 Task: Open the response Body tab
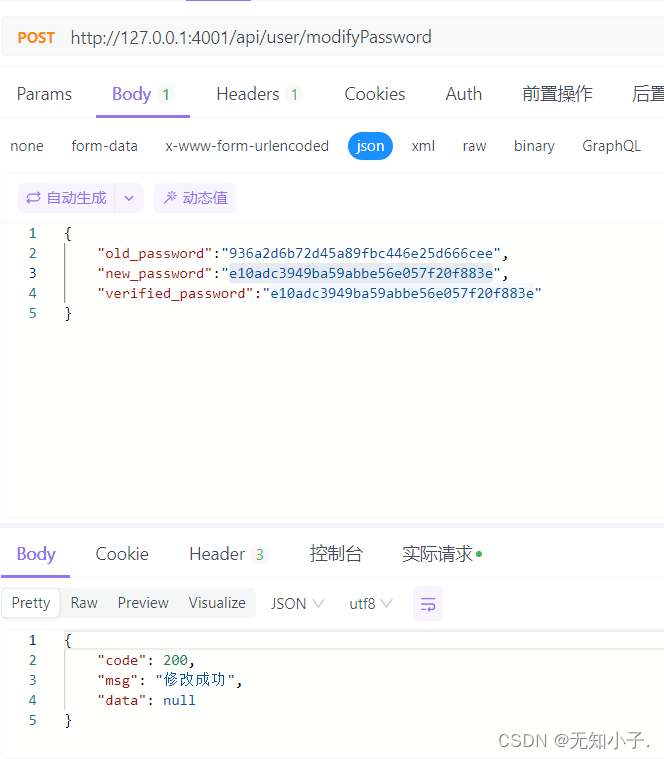pyautogui.click(x=36, y=554)
